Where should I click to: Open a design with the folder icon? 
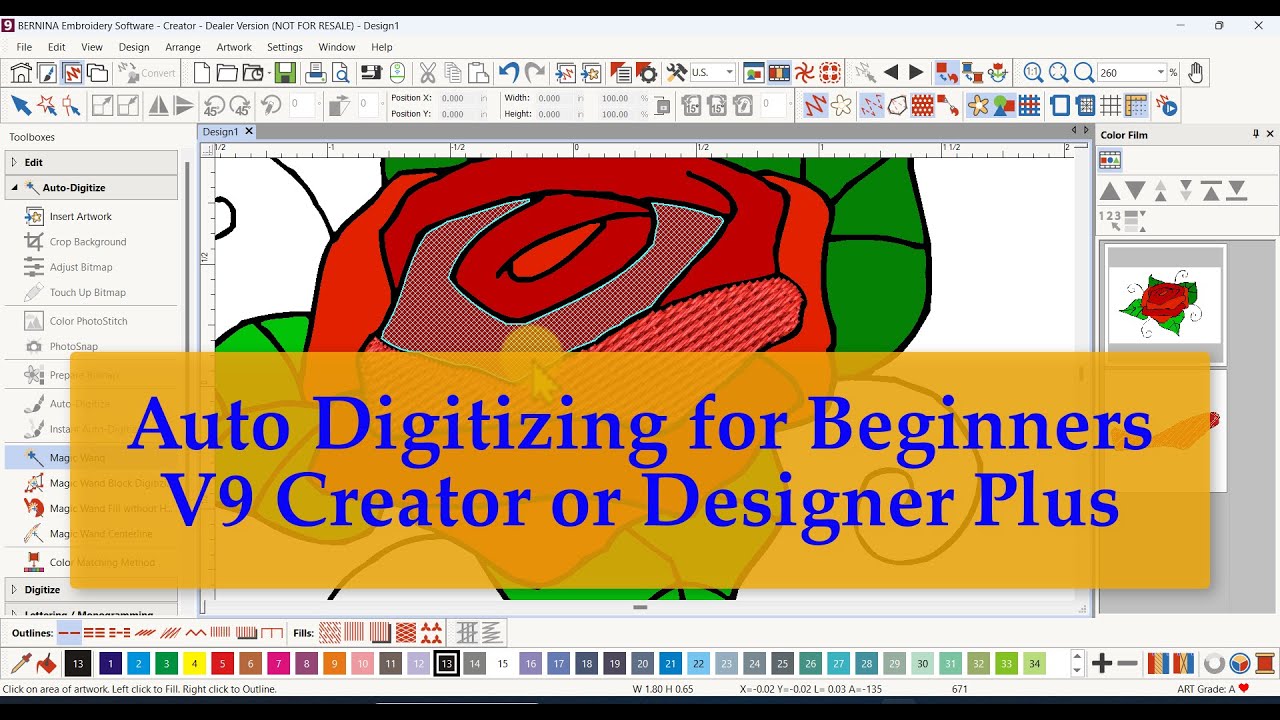pos(227,72)
